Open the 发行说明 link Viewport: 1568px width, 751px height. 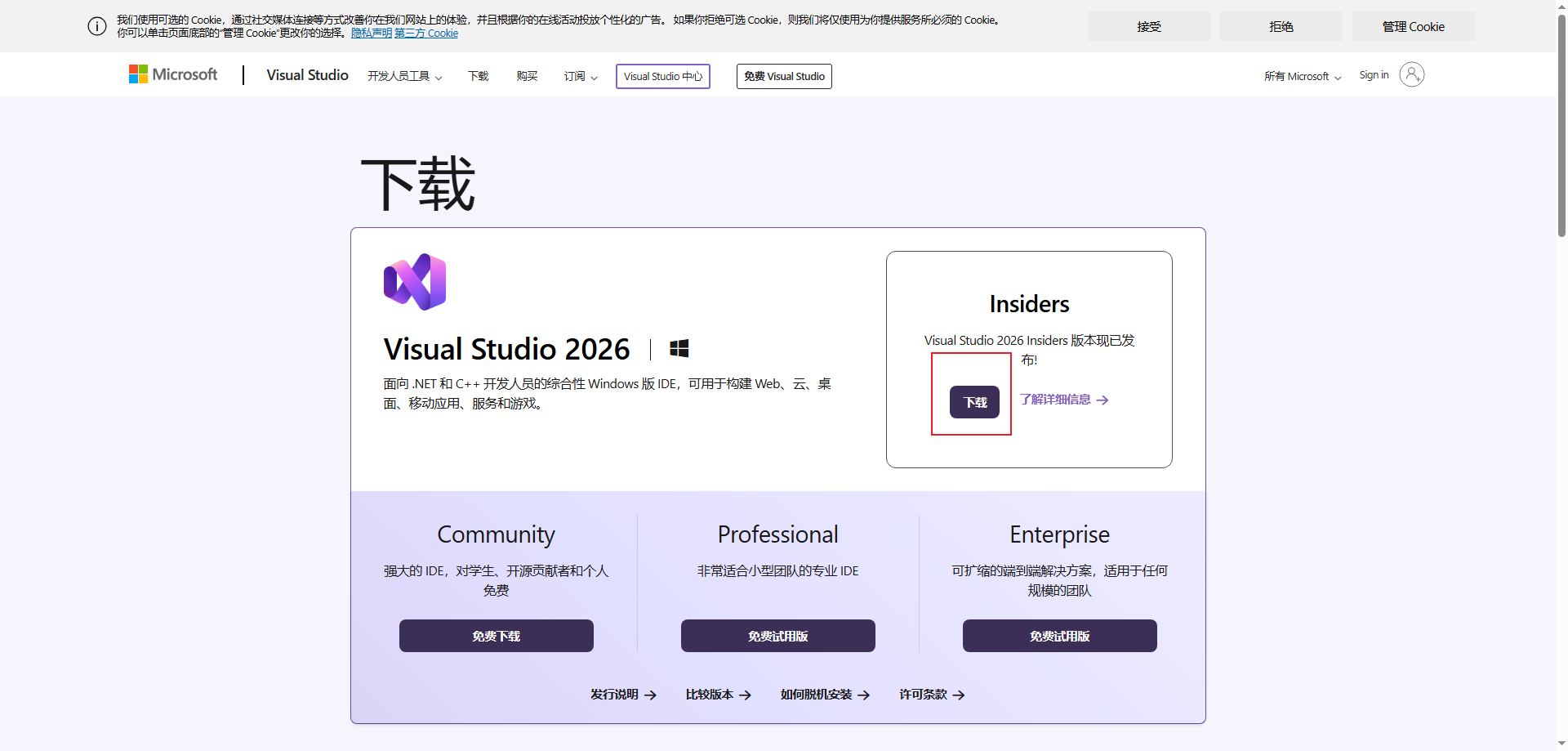pyautogui.click(x=624, y=695)
